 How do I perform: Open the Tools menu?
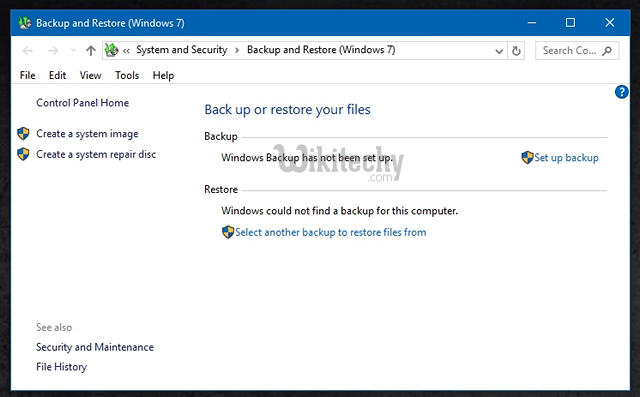point(127,75)
